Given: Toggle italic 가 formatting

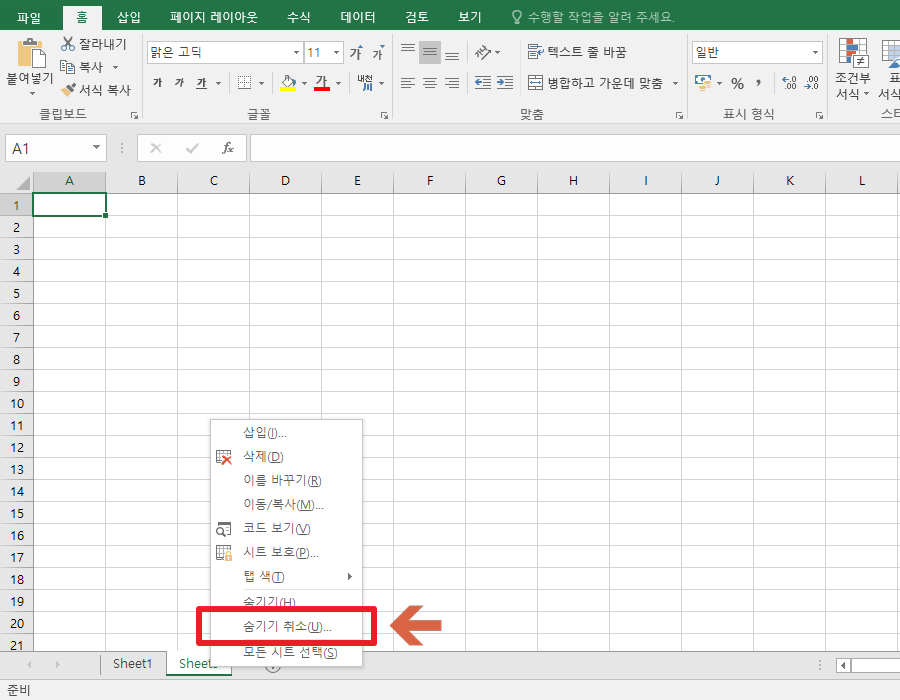Looking at the screenshot, I should pyautogui.click(x=180, y=83).
